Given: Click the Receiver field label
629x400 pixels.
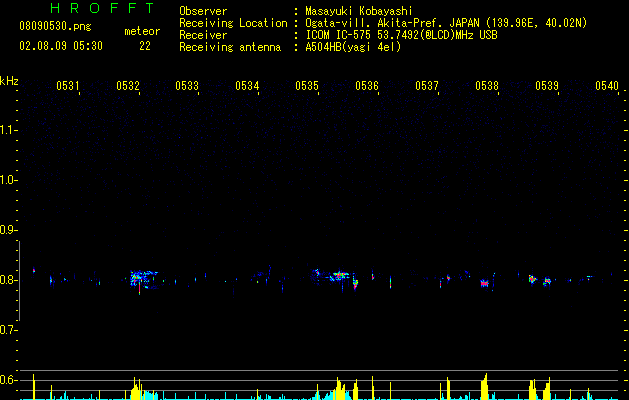Looking at the screenshot, I should [x=203, y=35].
